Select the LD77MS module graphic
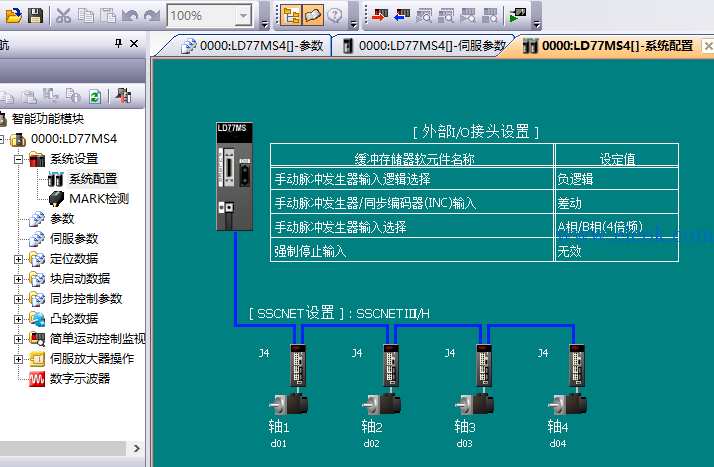Viewport: 714px width, 467px height. (235, 177)
